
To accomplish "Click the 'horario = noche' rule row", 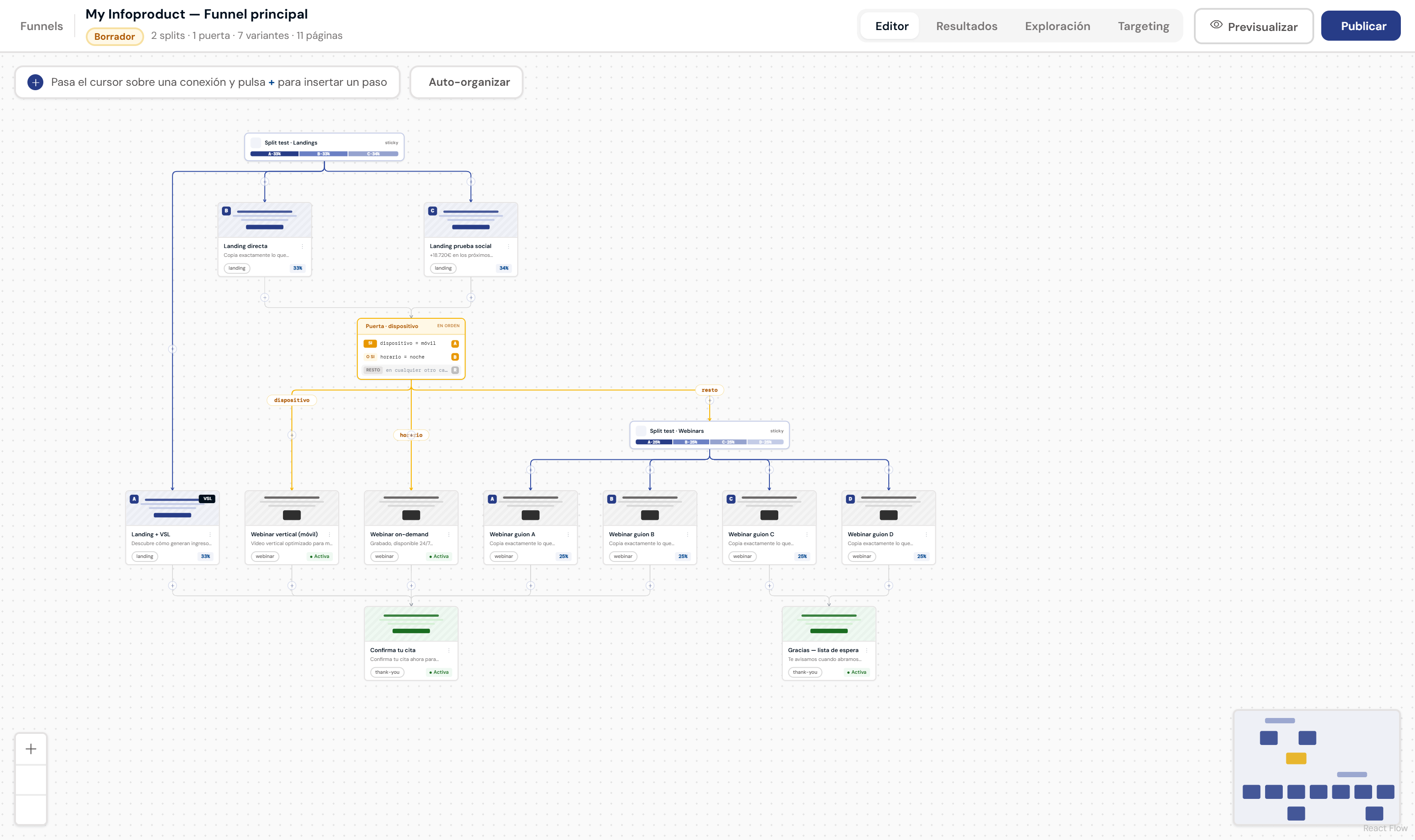I will click(x=411, y=357).
